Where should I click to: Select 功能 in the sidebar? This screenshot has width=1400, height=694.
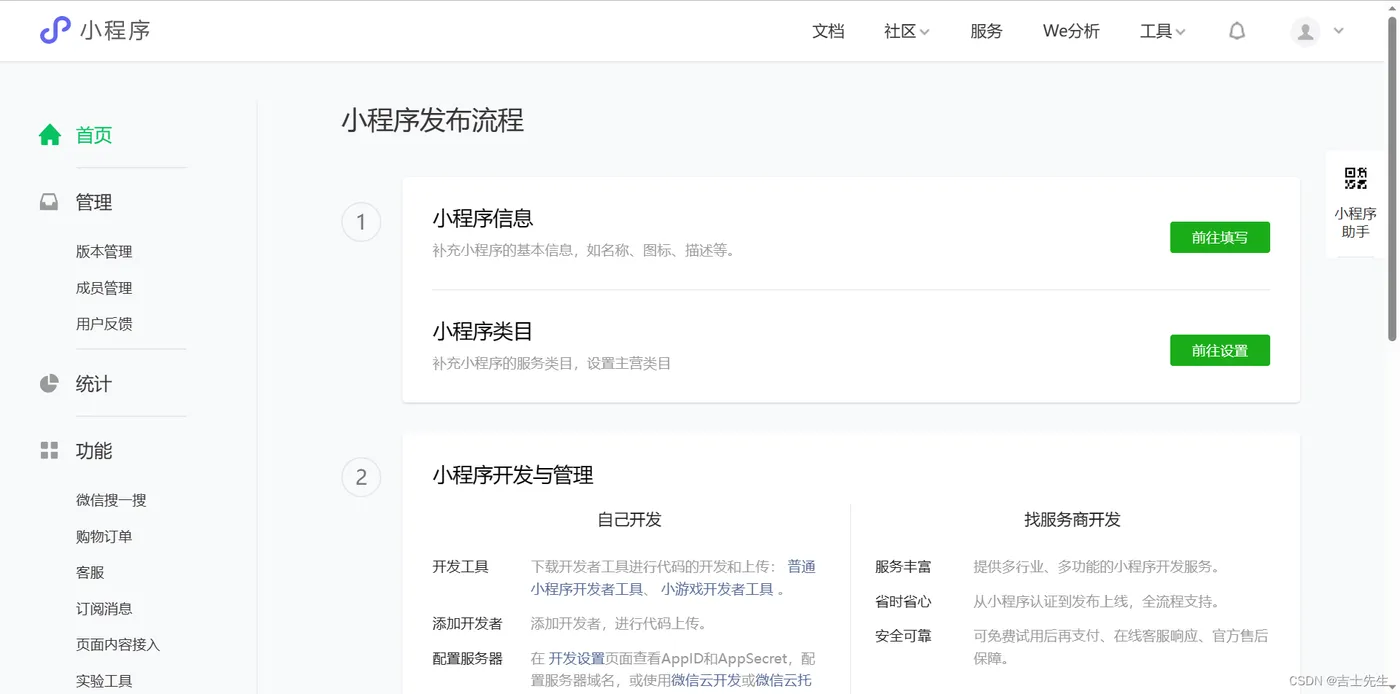coord(94,451)
